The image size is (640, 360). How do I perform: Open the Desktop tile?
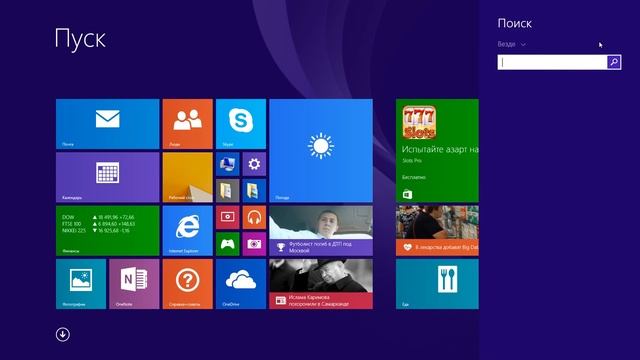[188, 178]
